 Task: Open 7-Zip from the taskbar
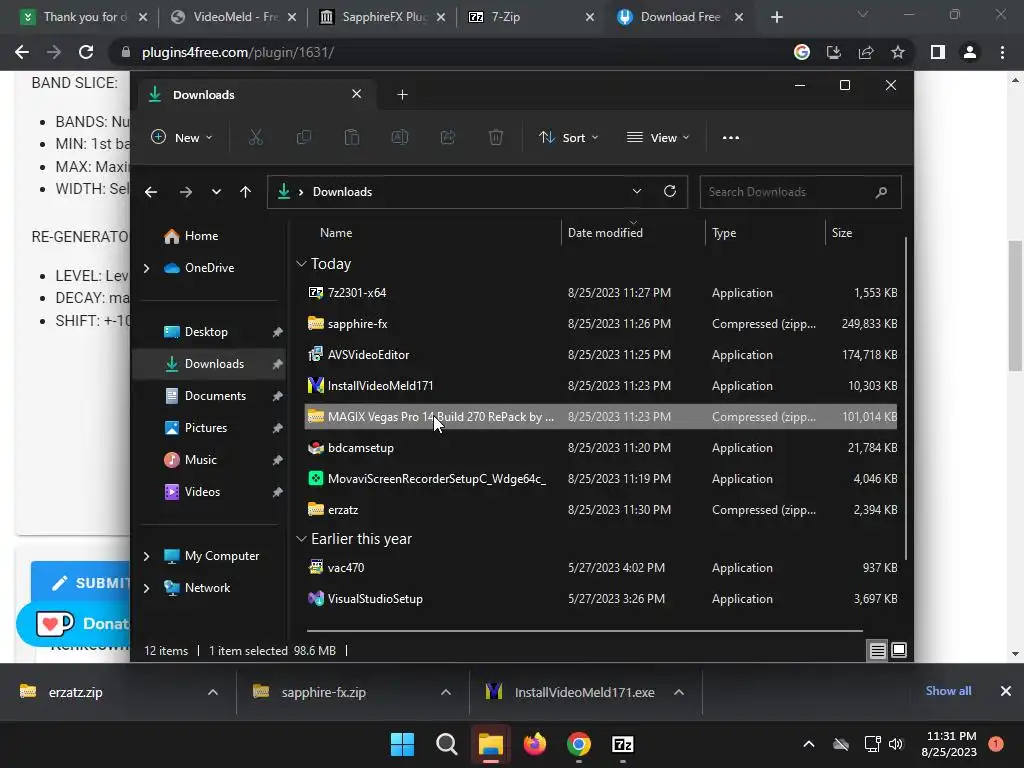623,744
